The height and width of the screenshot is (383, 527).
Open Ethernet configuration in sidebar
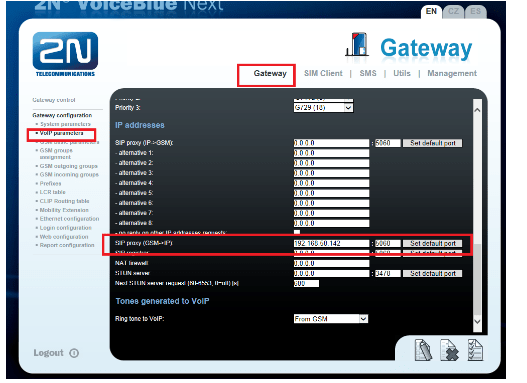[x=70, y=219]
